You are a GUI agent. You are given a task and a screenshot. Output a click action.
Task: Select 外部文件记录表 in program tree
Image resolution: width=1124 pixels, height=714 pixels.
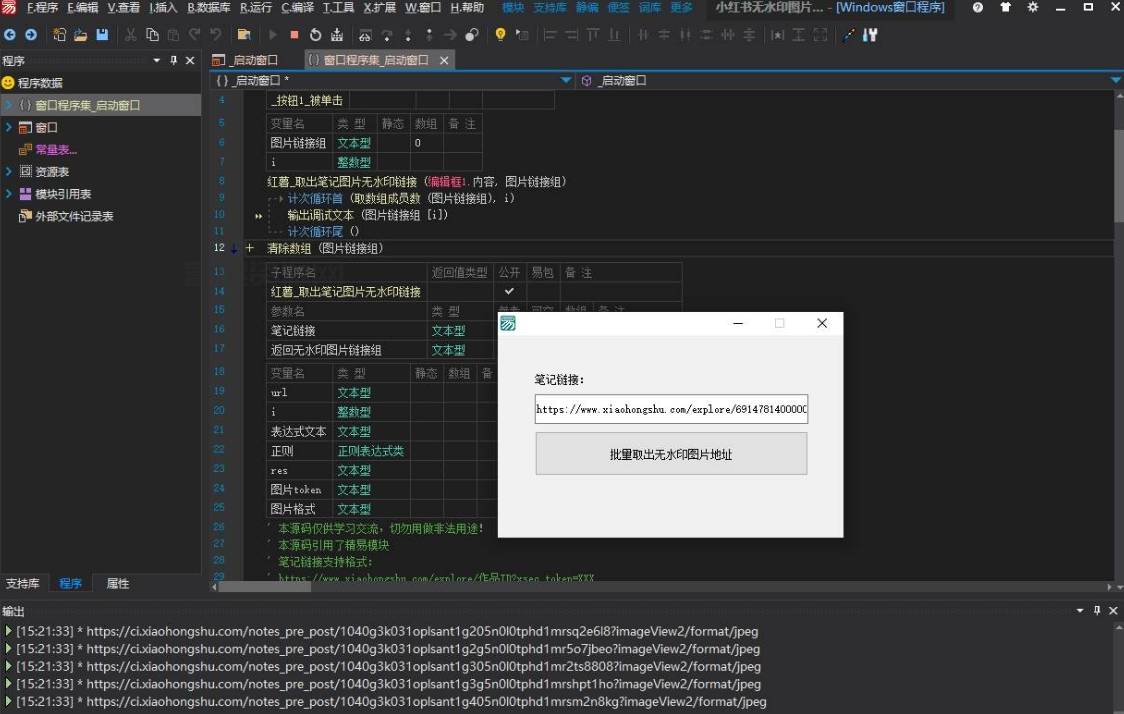click(75, 216)
